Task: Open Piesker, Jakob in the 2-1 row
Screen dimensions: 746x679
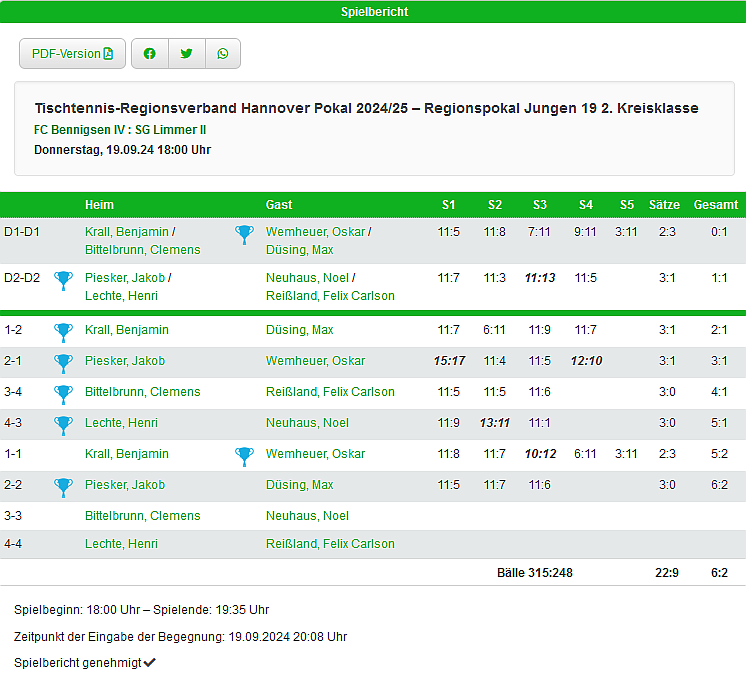Action: tap(125, 361)
